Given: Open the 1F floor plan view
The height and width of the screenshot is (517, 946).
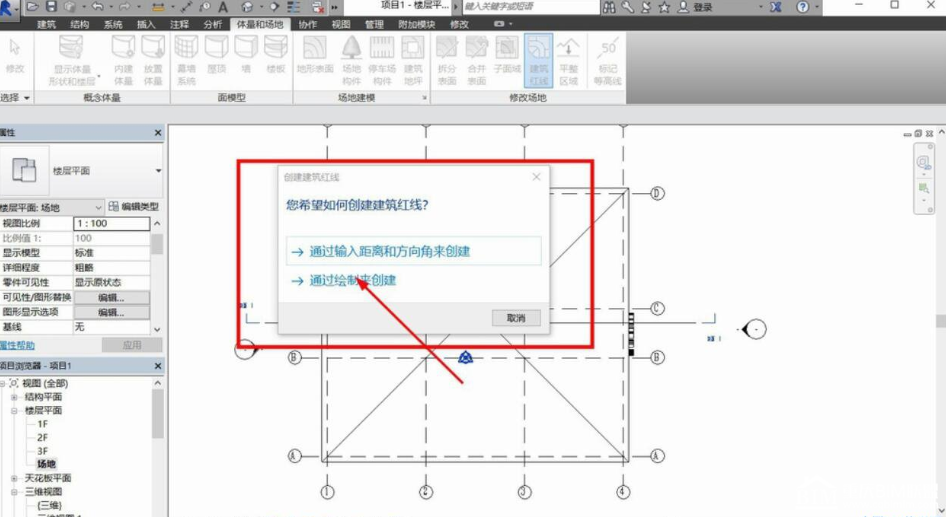Looking at the screenshot, I should click(x=42, y=424).
